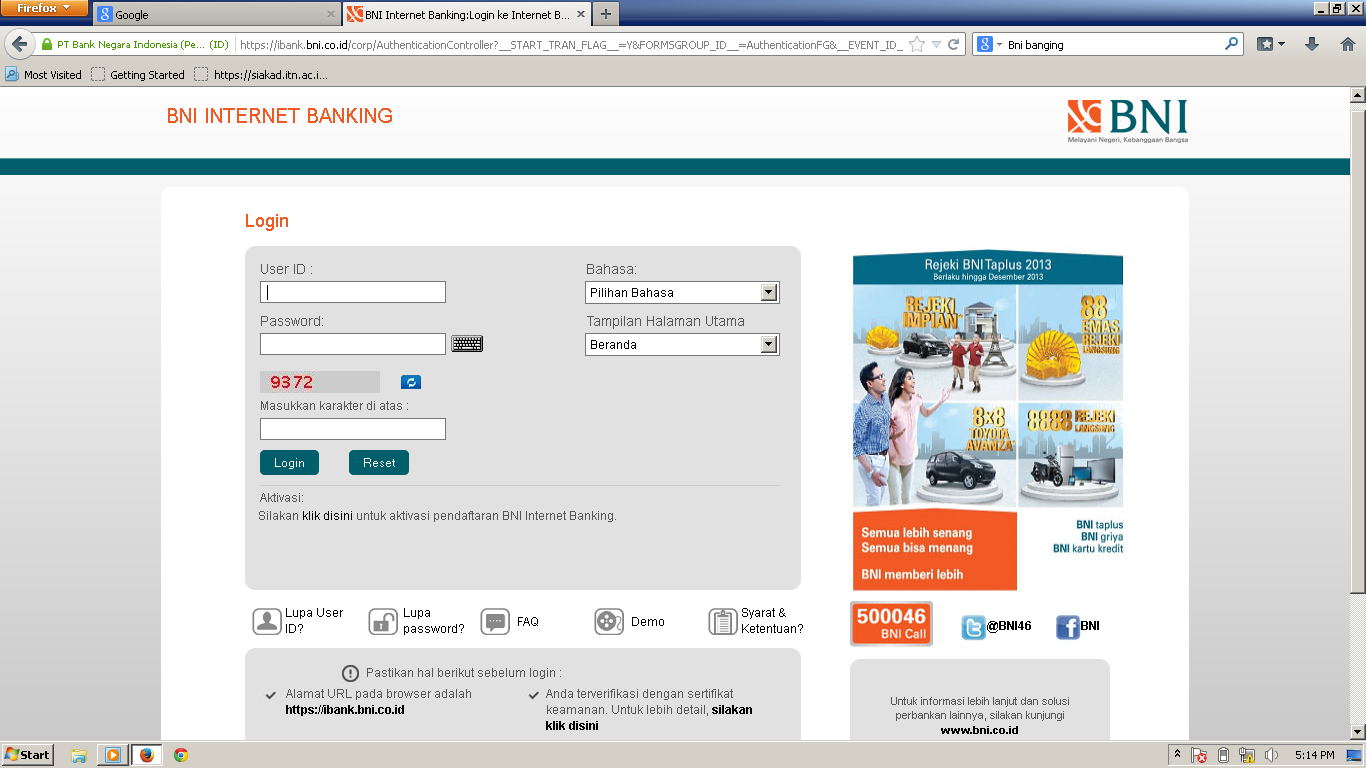Image resolution: width=1366 pixels, height=768 pixels.
Task: Open the BNI Twitter bird icon
Action: [973, 627]
